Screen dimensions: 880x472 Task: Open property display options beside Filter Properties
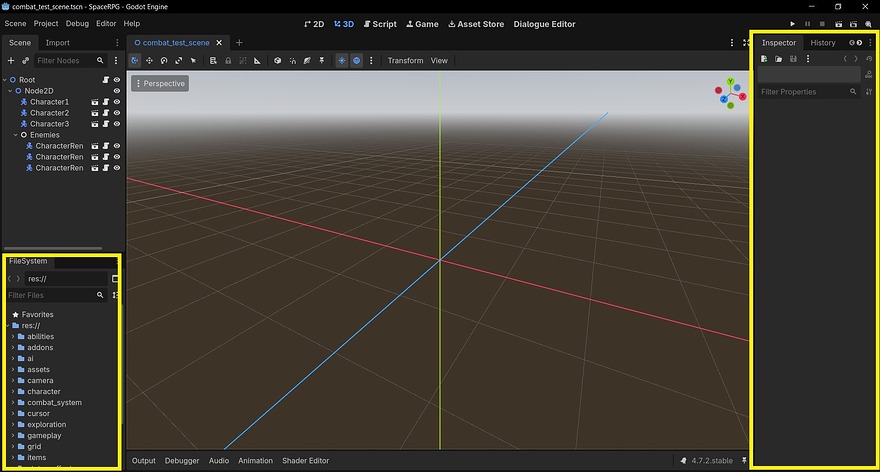coord(869,91)
